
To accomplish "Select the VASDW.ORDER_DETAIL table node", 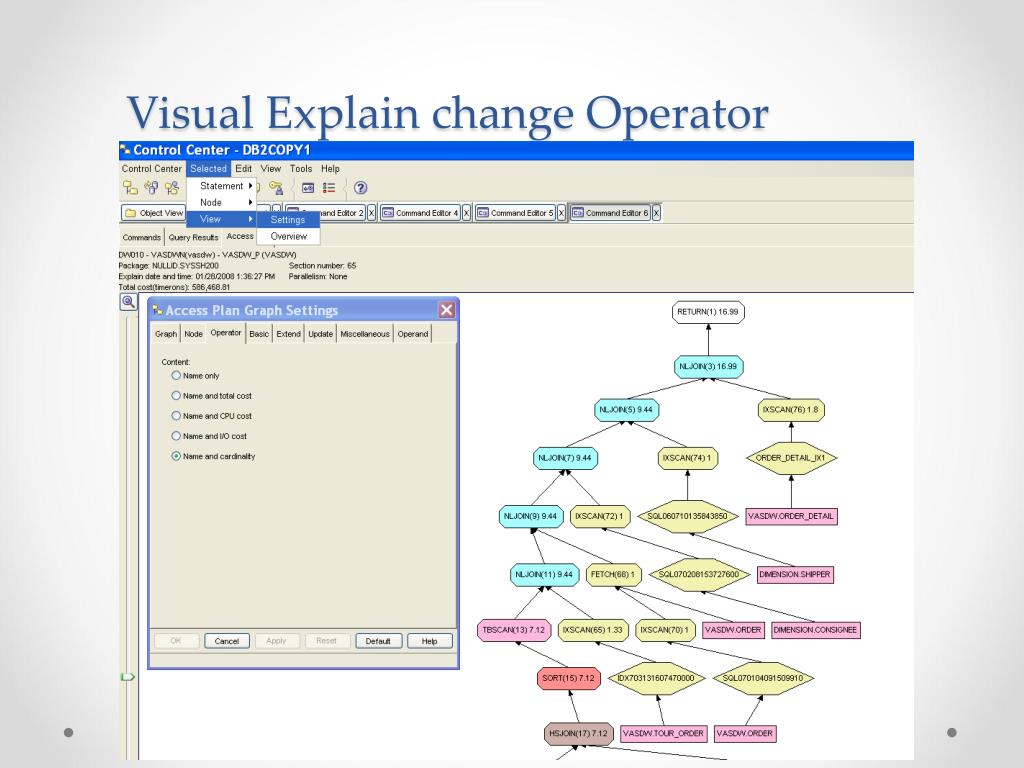I will pos(791,516).
